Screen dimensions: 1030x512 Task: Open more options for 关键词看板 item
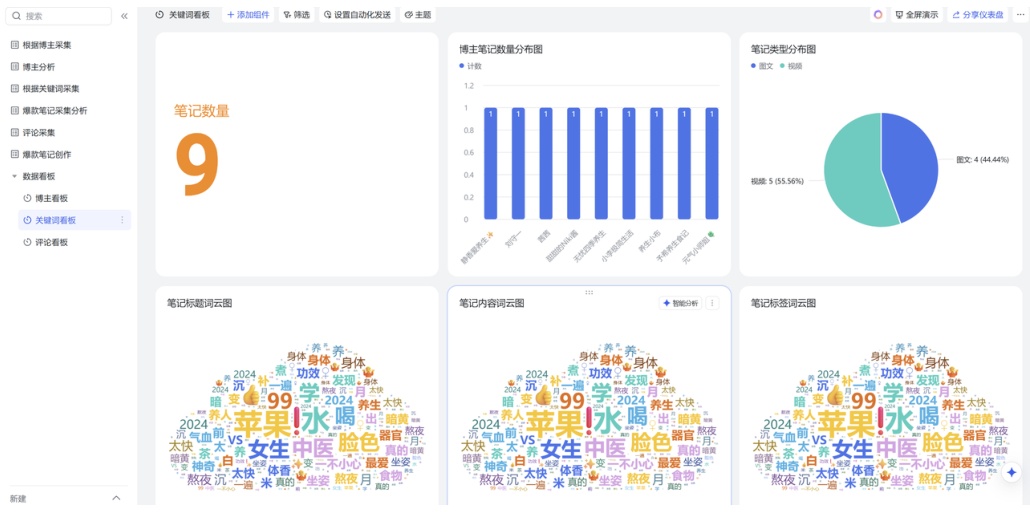[x=122, y=220]
